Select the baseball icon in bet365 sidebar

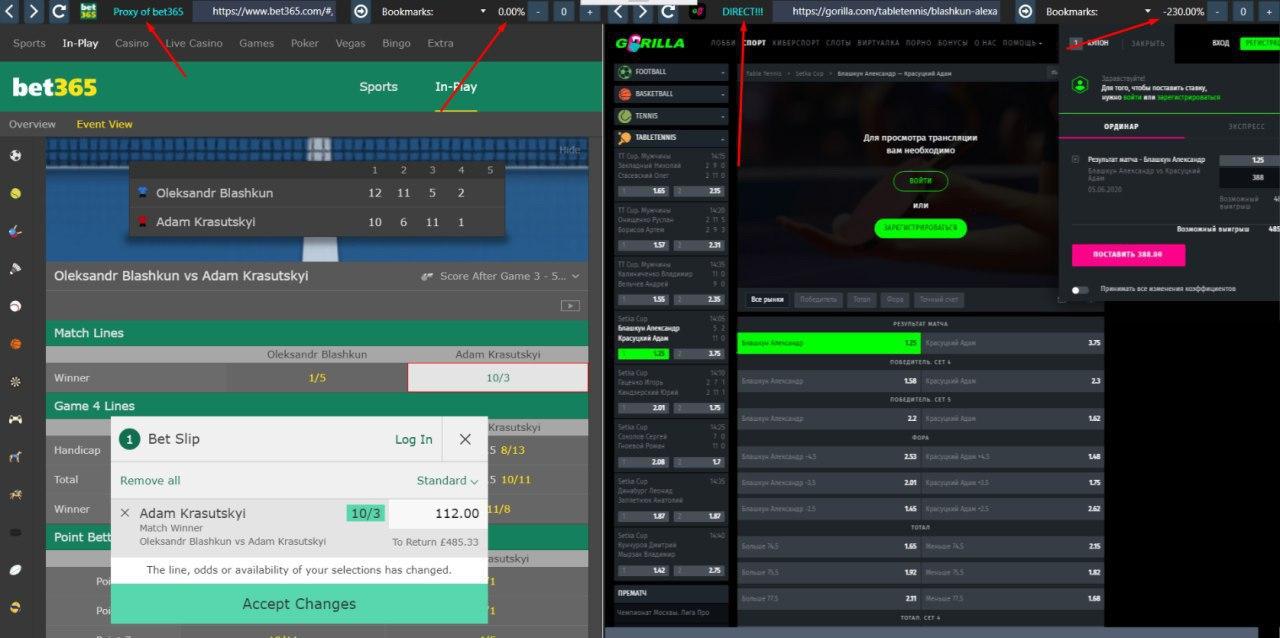(15, 306)
